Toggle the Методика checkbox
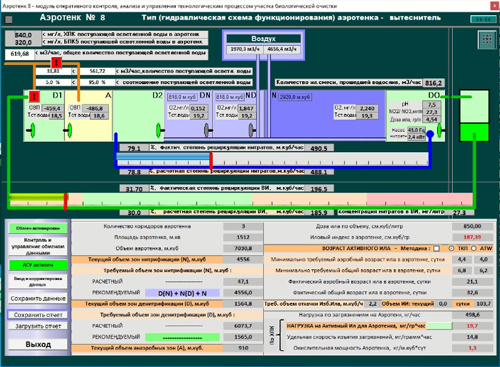Viewport: 500px width, 367px height. pos(436,248)
